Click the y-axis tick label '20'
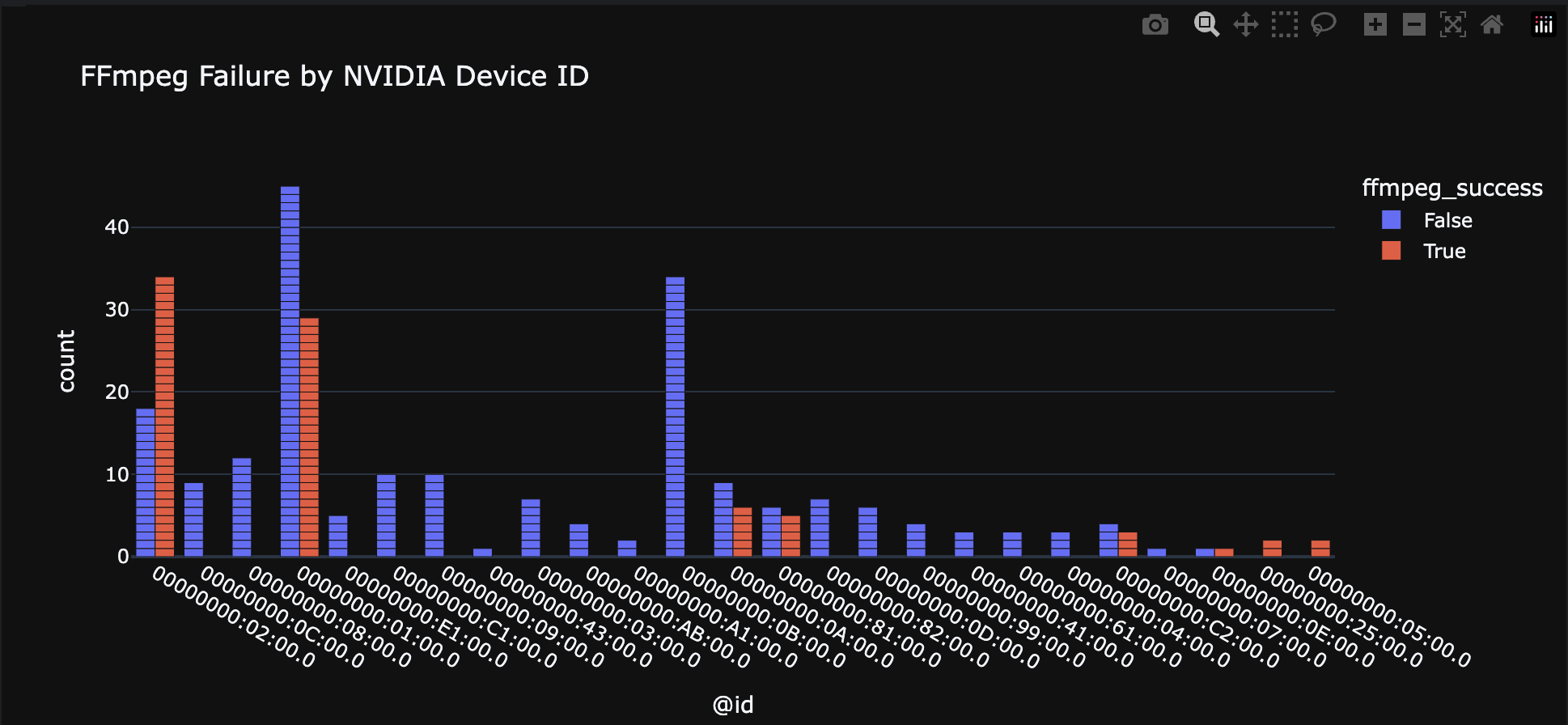Image resolution: width=1568 pixels, height=725 pixels. (117, 392)
